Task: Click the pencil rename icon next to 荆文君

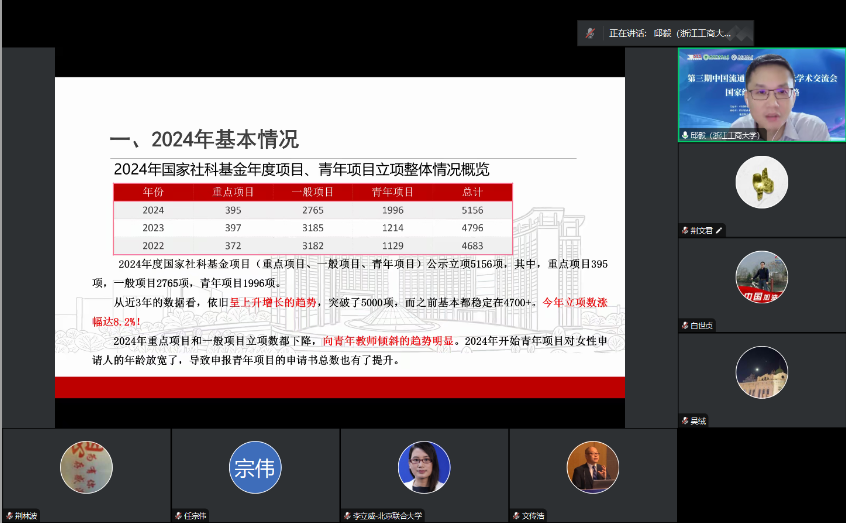Action: pos(718,230)
